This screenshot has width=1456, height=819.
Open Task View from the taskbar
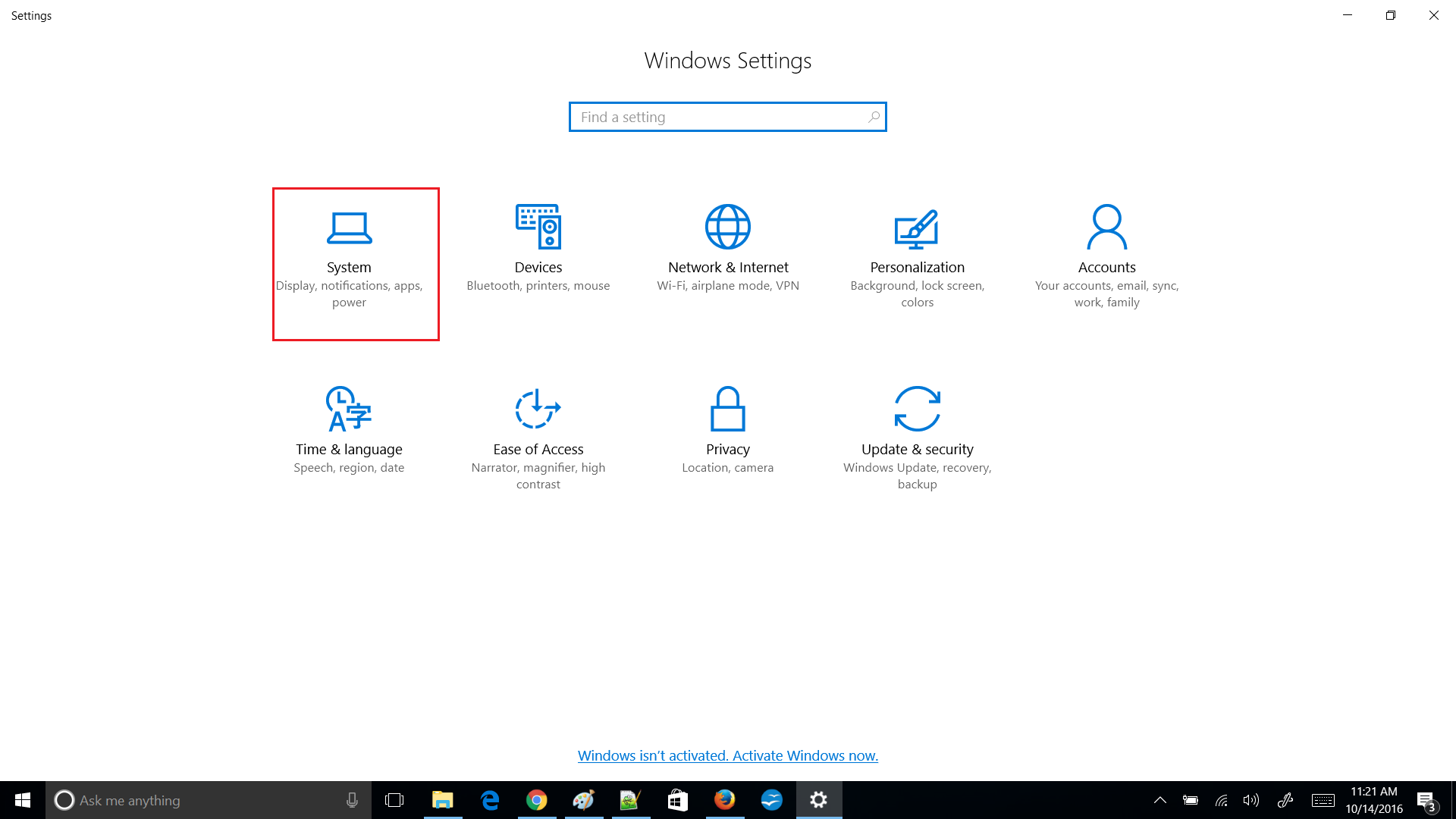tap(394, 800)
